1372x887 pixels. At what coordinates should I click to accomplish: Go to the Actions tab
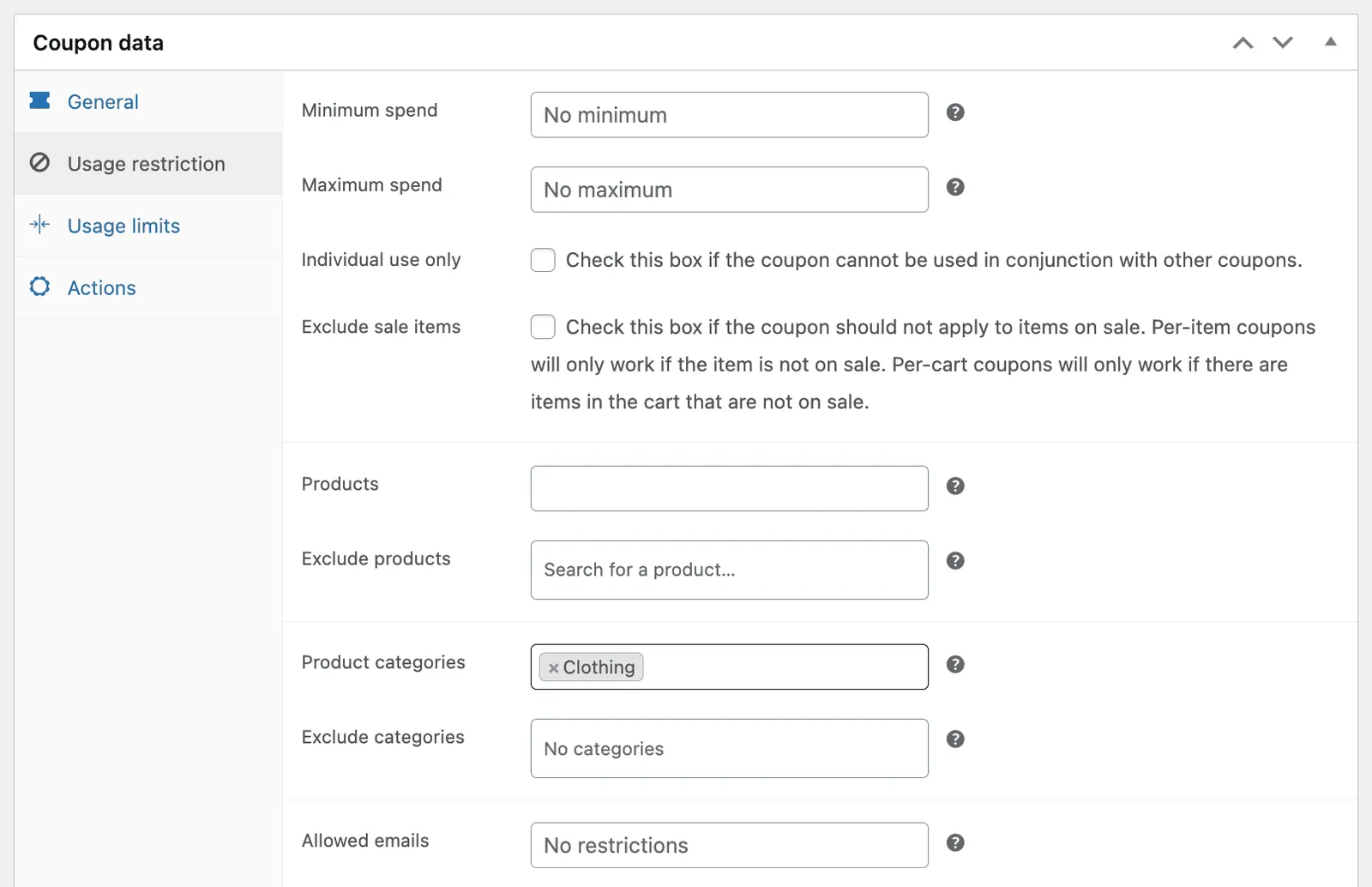148,287
